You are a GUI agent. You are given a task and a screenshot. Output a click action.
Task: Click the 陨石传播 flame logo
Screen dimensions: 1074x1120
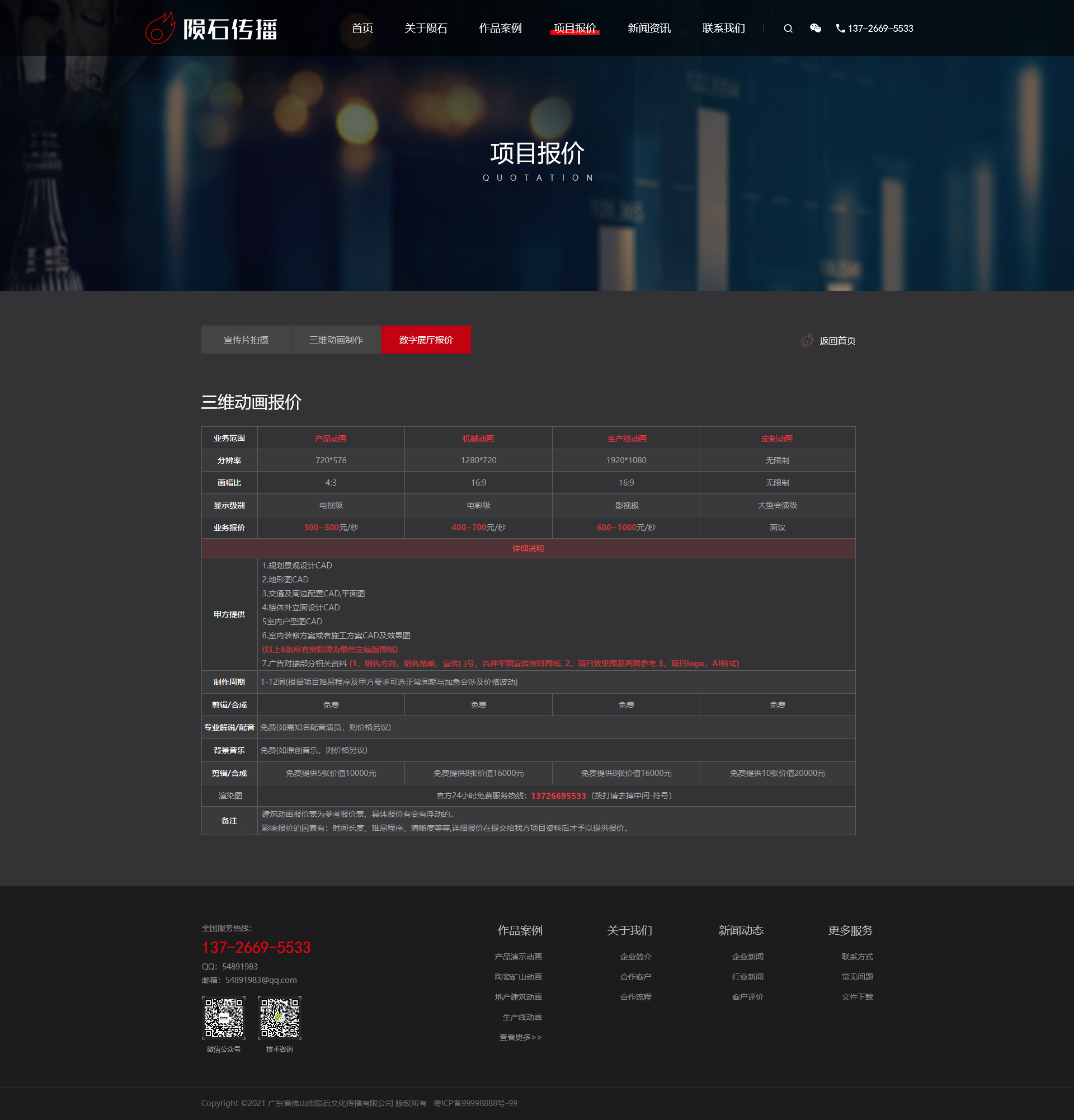(x=160, y=29)
